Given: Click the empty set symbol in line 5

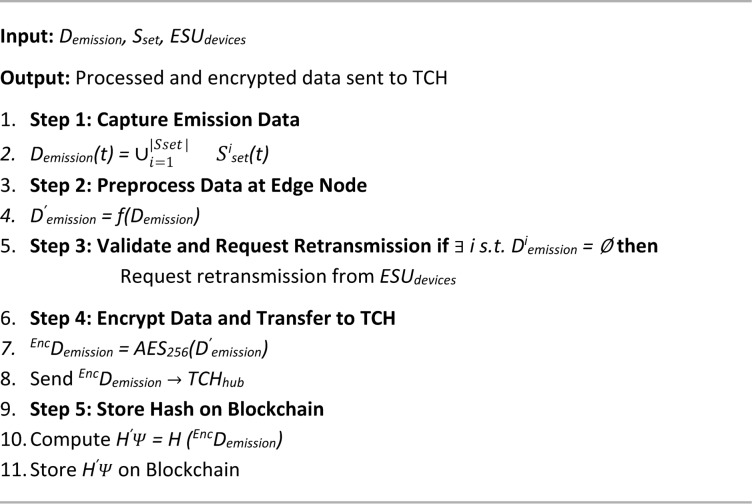Looking at the screenshot, I should (x=606, y=246).
